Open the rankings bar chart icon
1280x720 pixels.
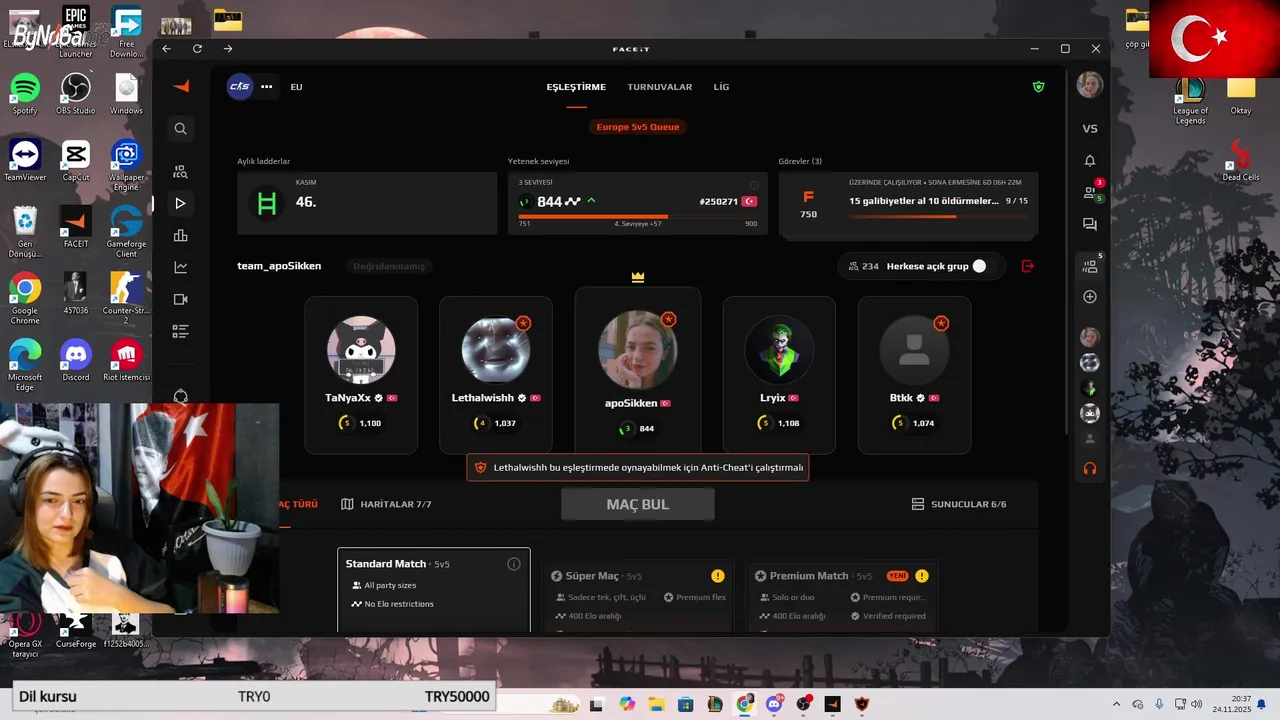click(x=180, y=236)
